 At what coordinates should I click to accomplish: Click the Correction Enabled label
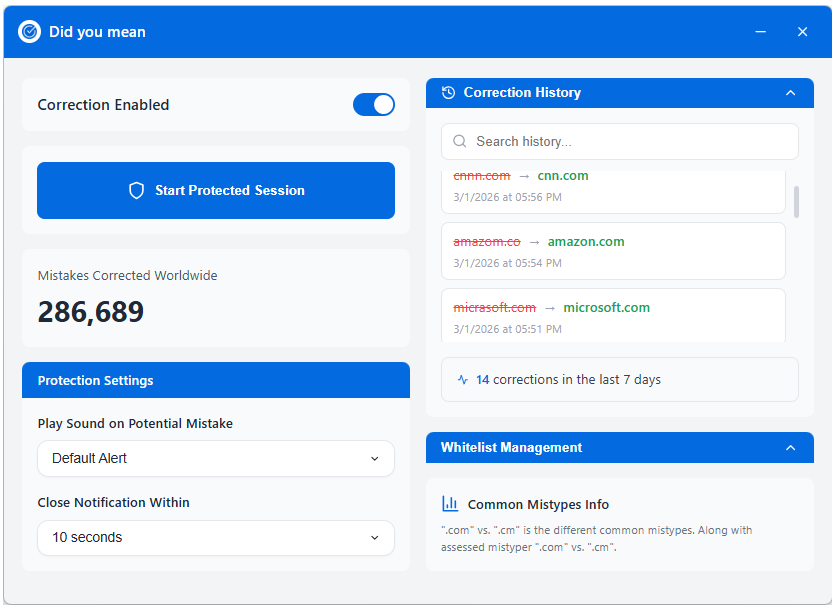(103, 105)
